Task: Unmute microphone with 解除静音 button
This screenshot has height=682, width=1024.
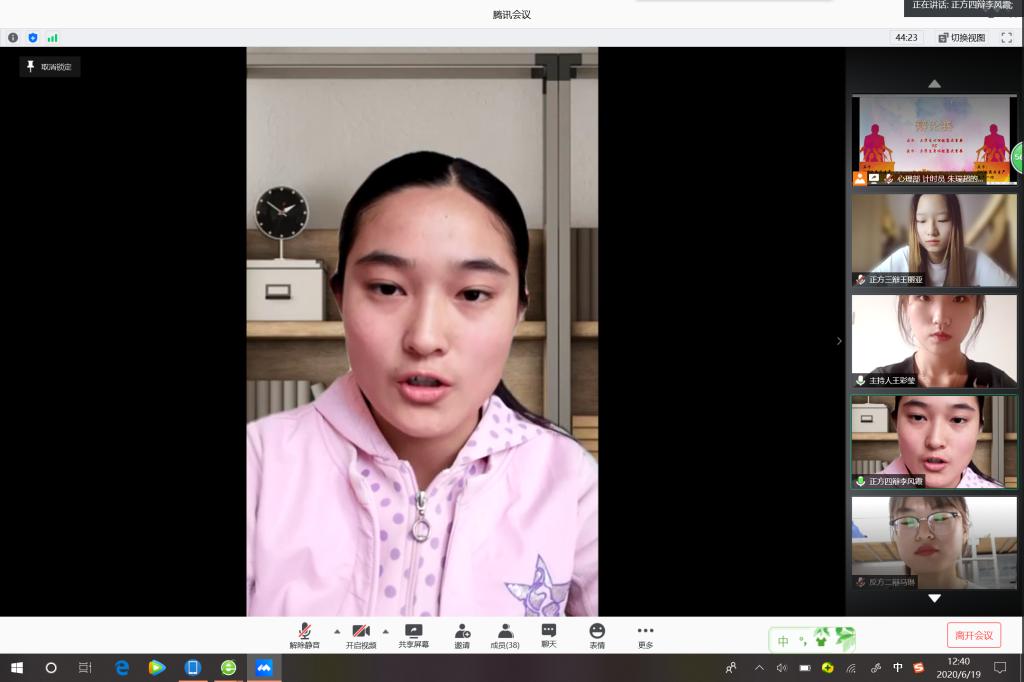Action: click(x=304, y=635)
